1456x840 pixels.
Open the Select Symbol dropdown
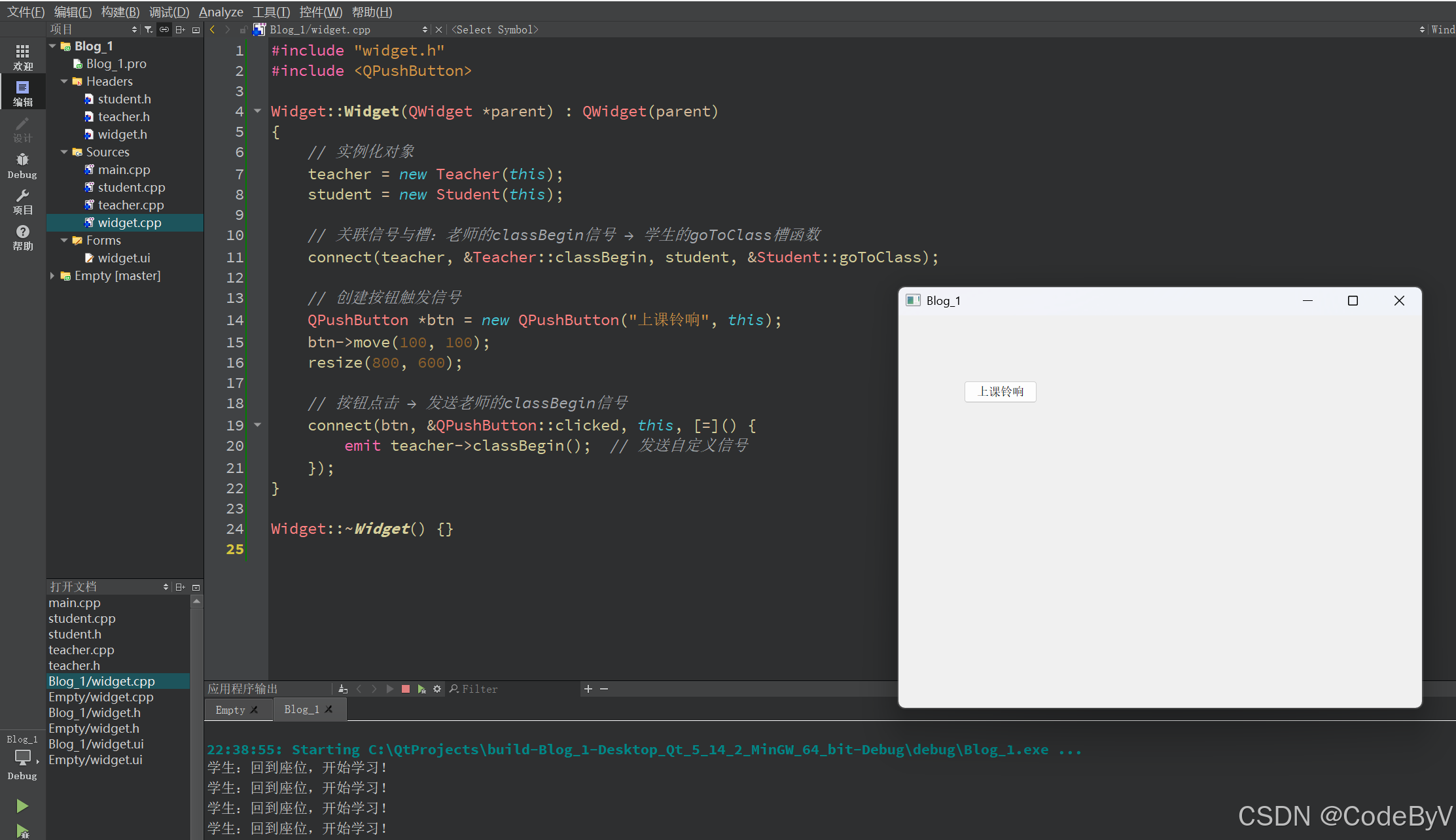click(495, 29)
